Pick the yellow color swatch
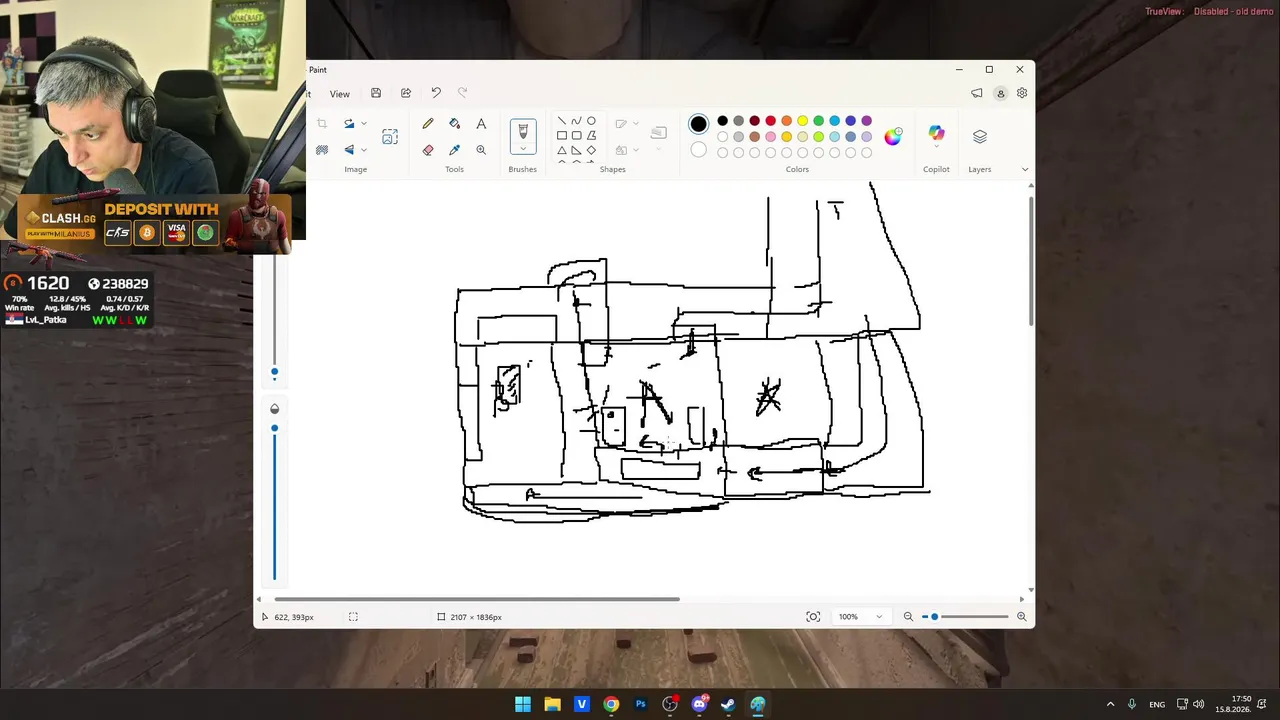This screenshot has height=720, width=1280. pyautogui.click(x=803, y=121)
